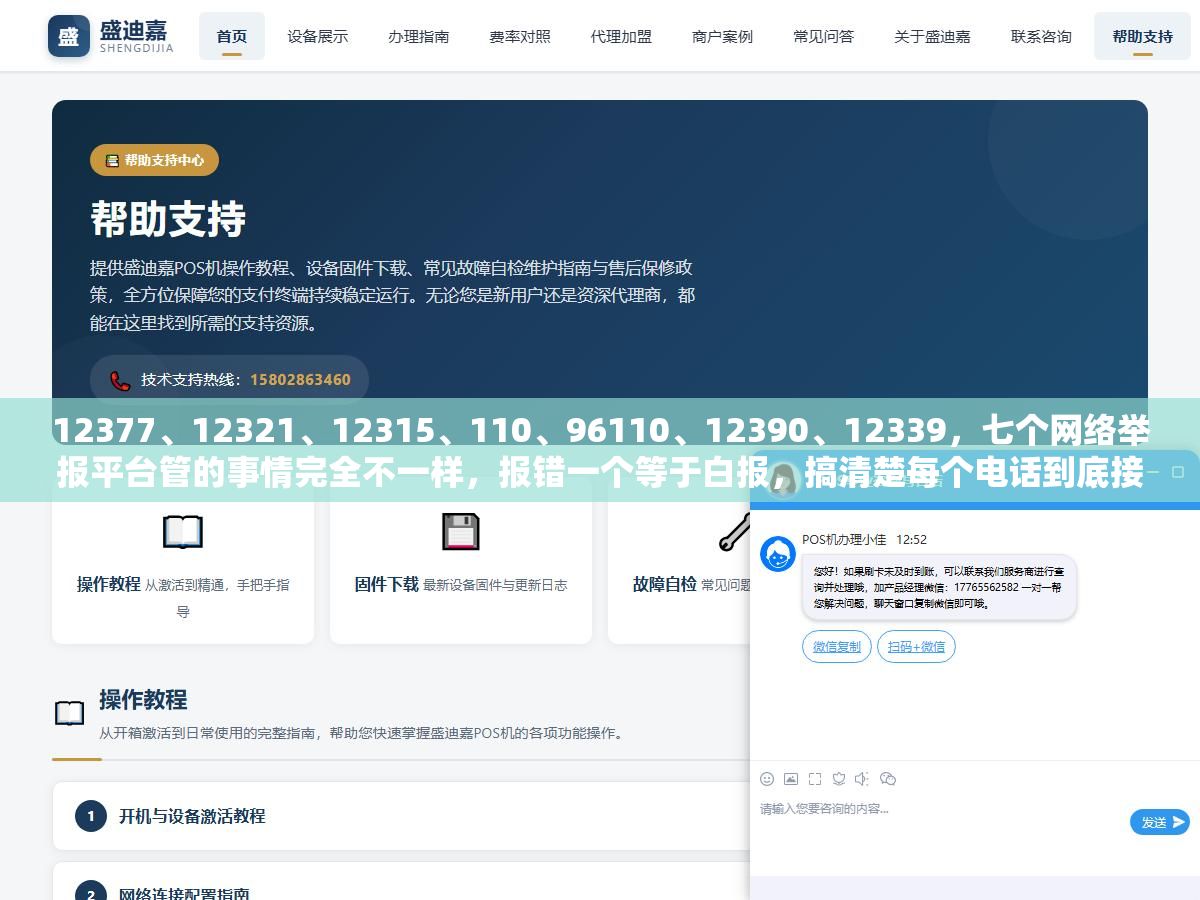The height and width of the screenshot is (900, 1200).
Task: Open 联系咨询 navigation item
Action: (1041, 36)
